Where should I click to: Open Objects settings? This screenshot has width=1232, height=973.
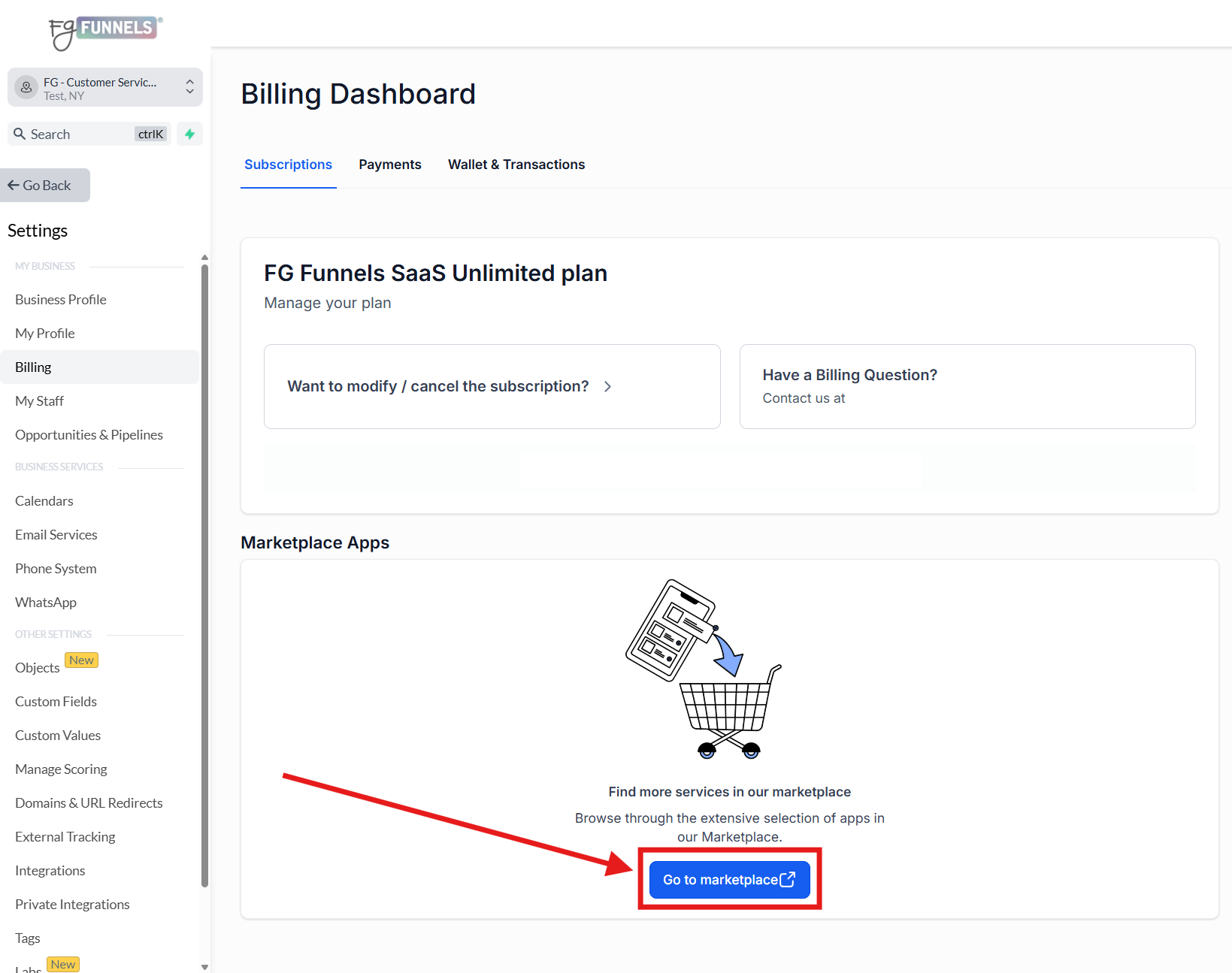[38, 667]
